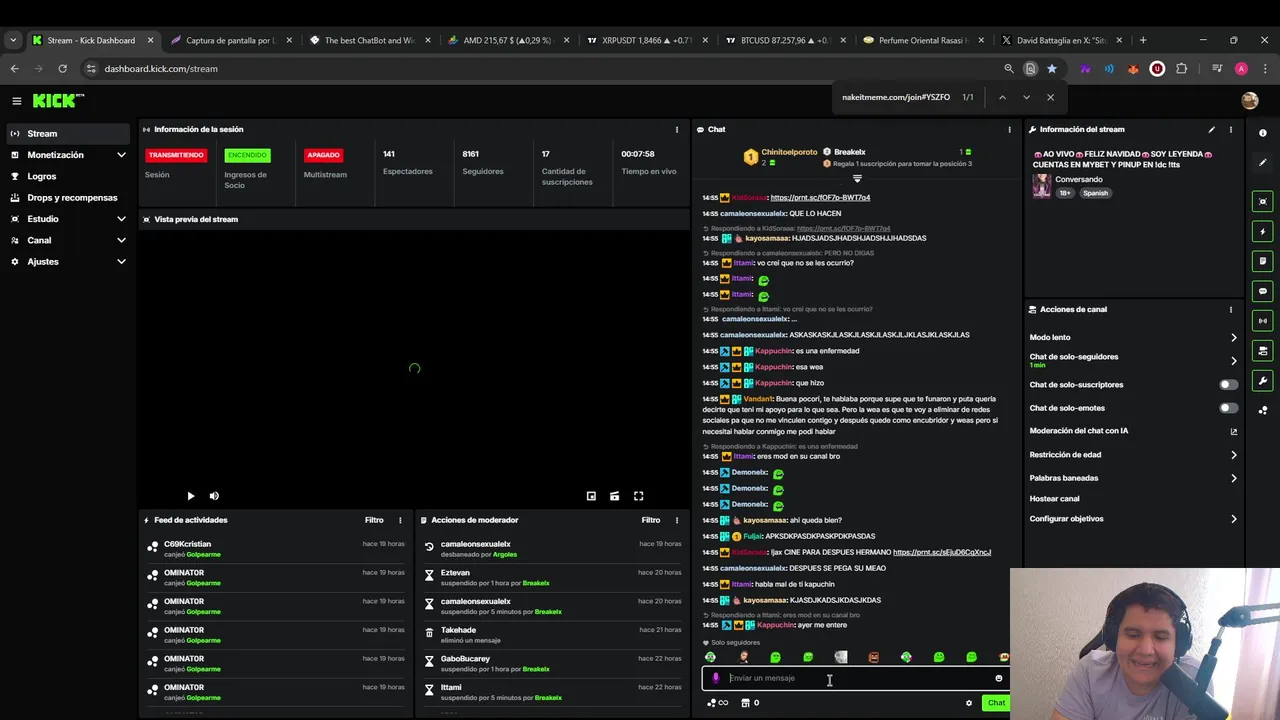Click the bubbles icon below the wrench
This screenshot has height=720, width=1280.
tap(1263, 410)
